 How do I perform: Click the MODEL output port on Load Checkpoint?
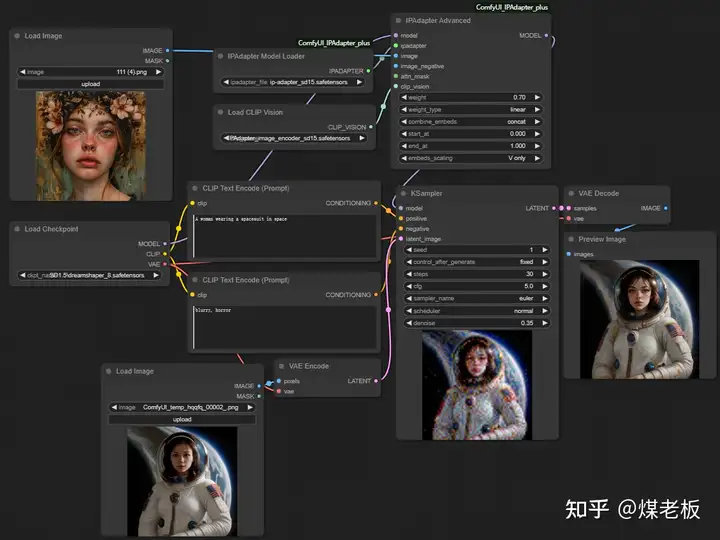click(x=165, y=244)
